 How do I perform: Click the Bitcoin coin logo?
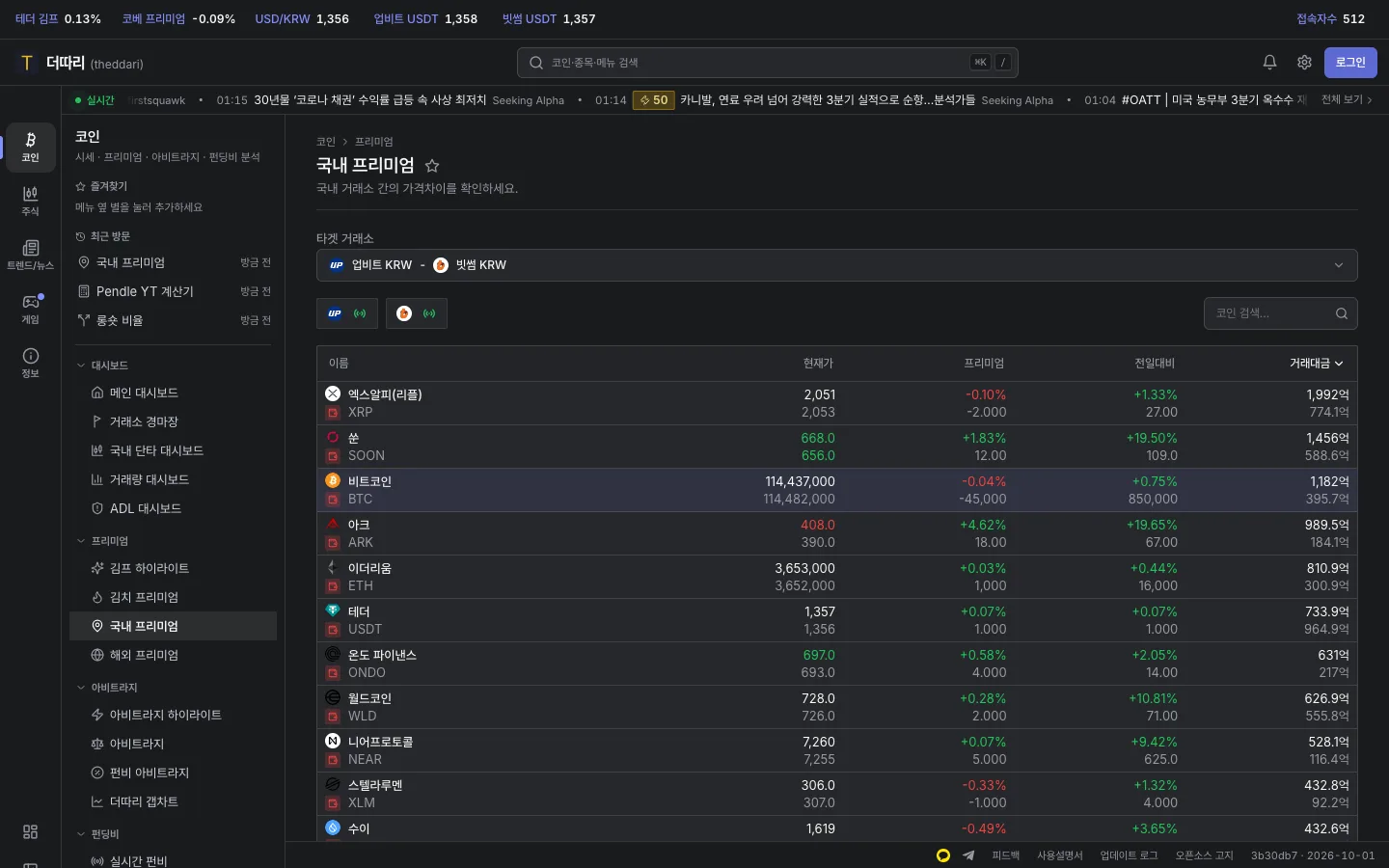[x=333, y=480]
